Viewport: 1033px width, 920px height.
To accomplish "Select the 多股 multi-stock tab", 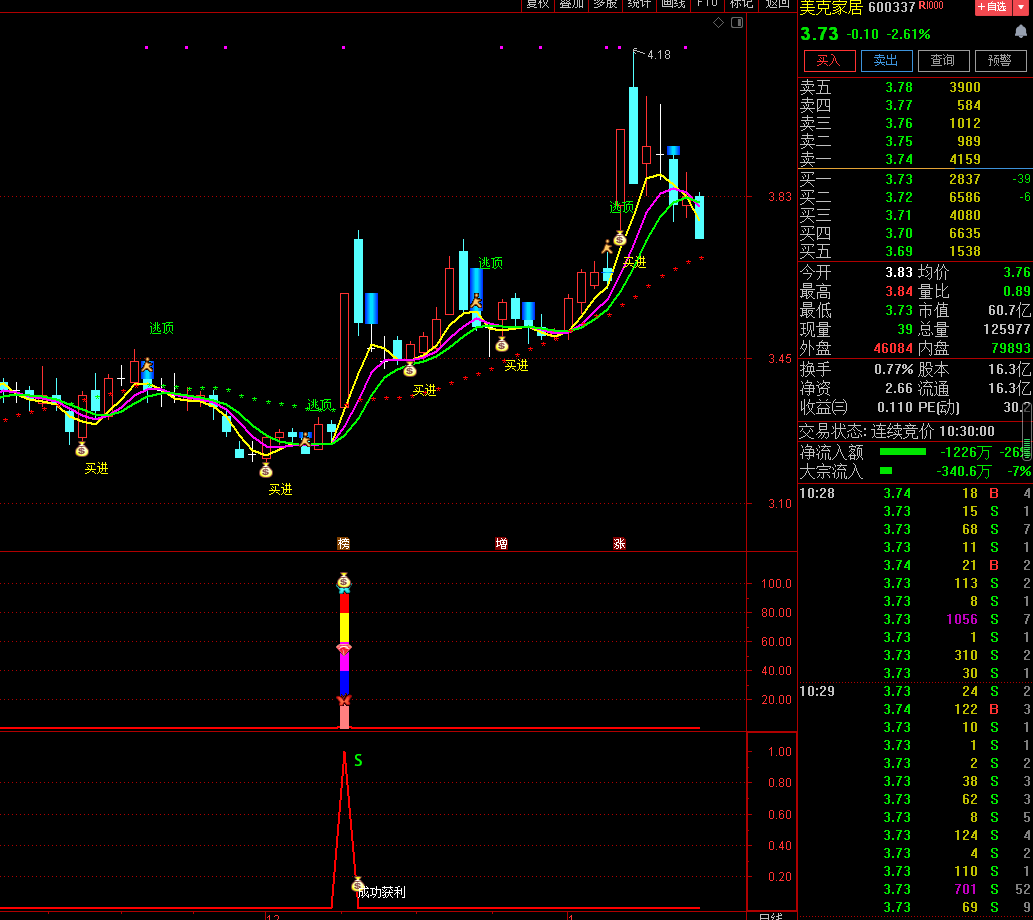I will (x=605, y=5).
